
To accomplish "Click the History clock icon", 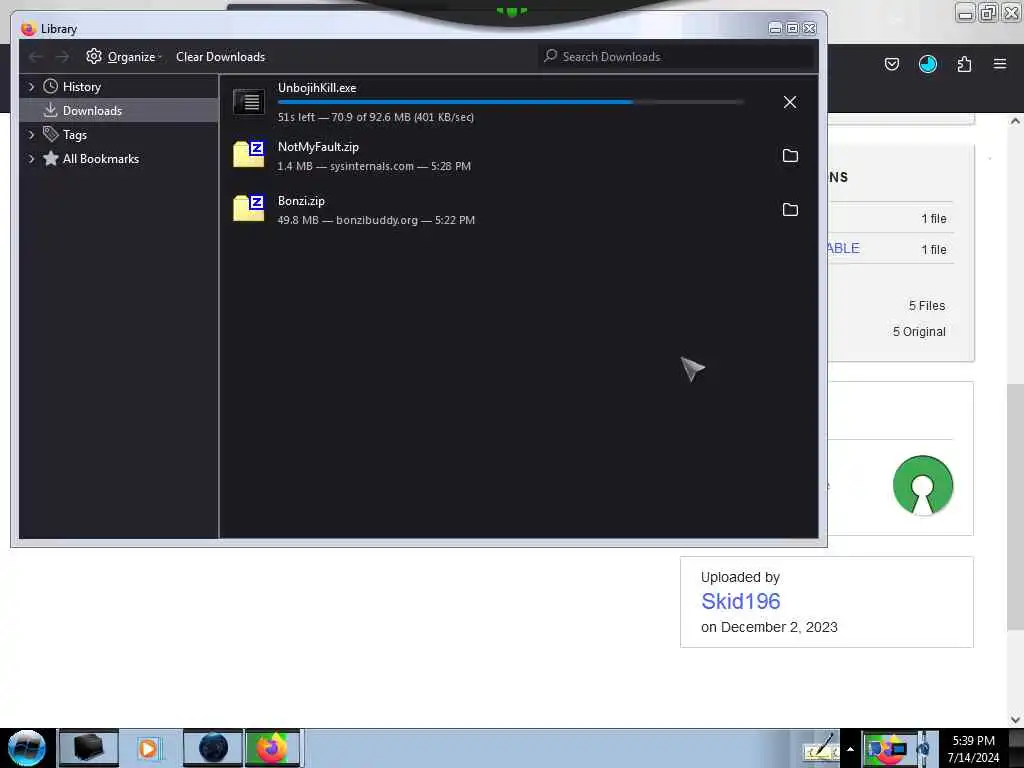I will [x=50, y=86].
